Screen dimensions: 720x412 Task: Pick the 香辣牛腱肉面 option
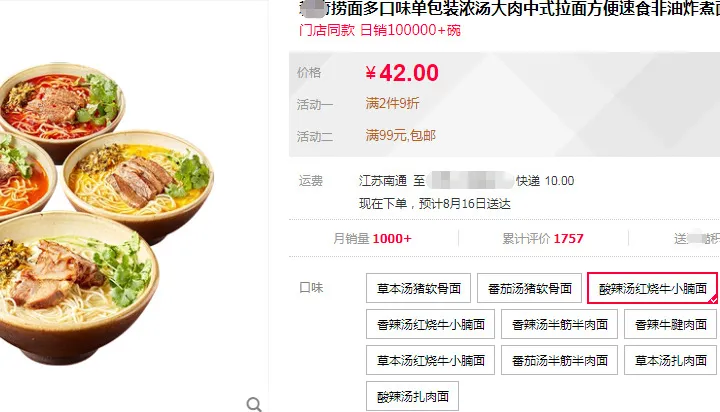670,324
